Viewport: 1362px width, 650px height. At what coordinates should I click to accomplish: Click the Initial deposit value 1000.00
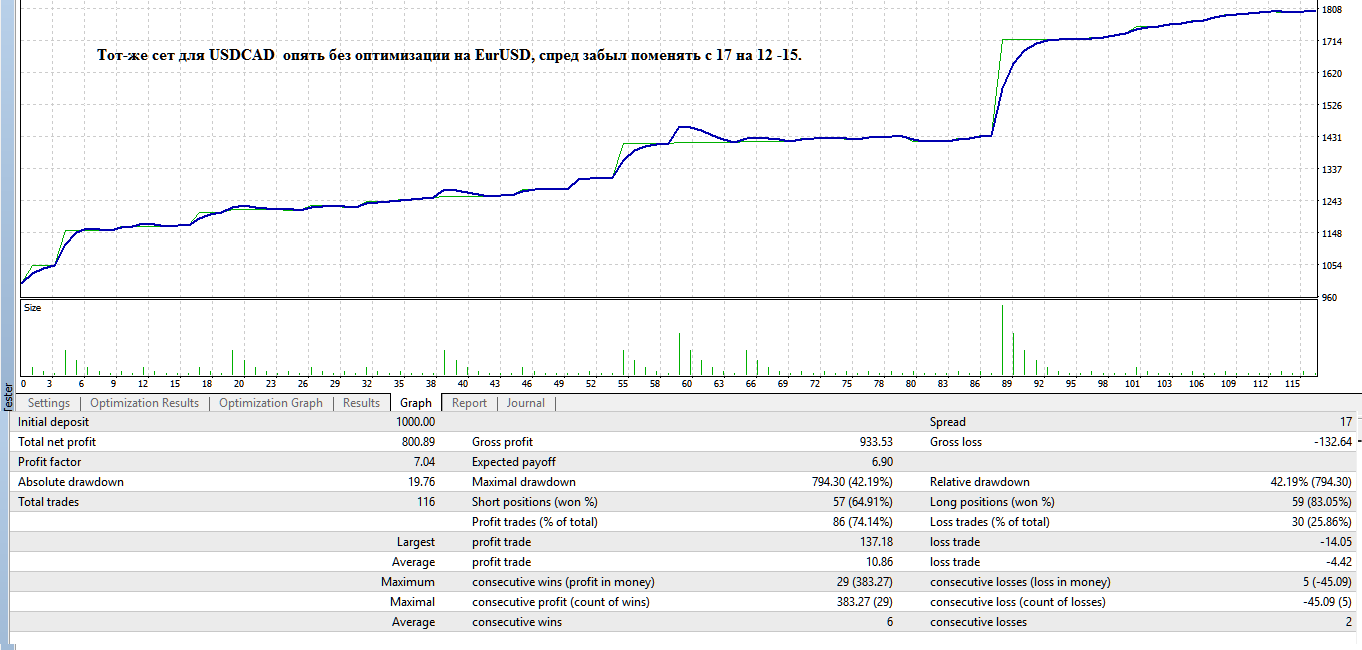[416, 422]
